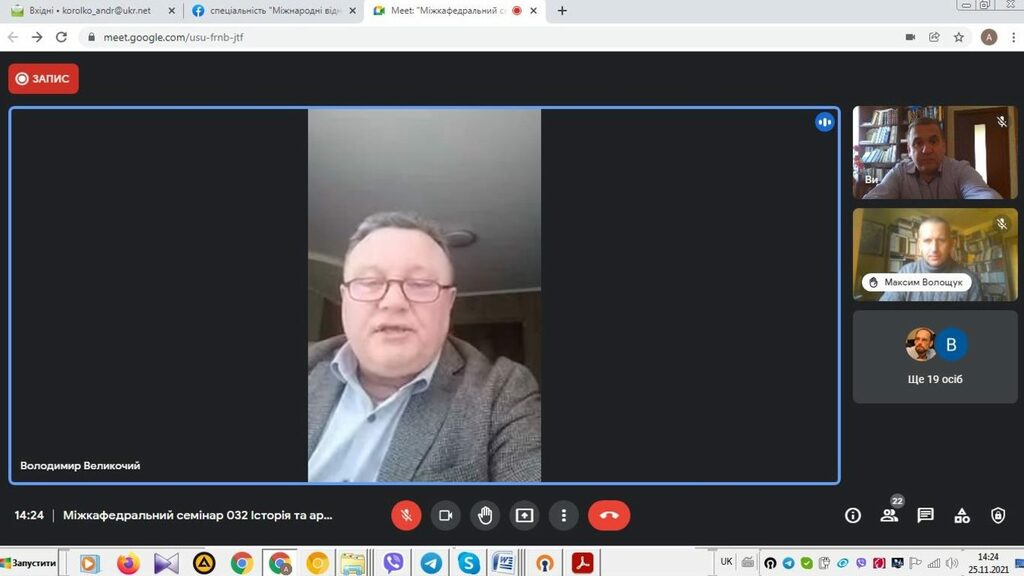Screen dimensions: 1024x576
Task: Click the red ЗАПИС recording indicator
Action: 44,79
